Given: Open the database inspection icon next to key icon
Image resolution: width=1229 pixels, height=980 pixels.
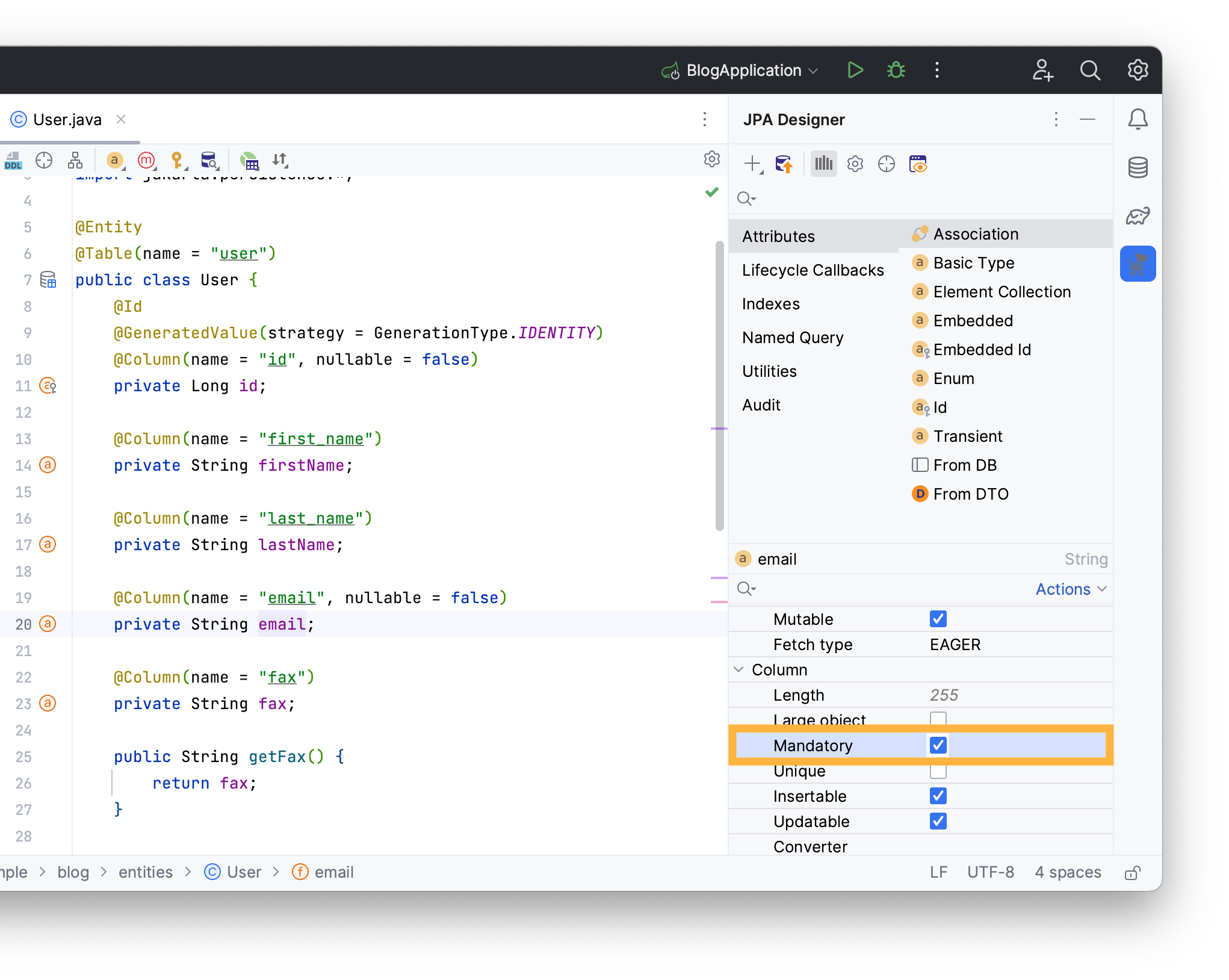Looking at the screenshot, I should click(209, 161).
